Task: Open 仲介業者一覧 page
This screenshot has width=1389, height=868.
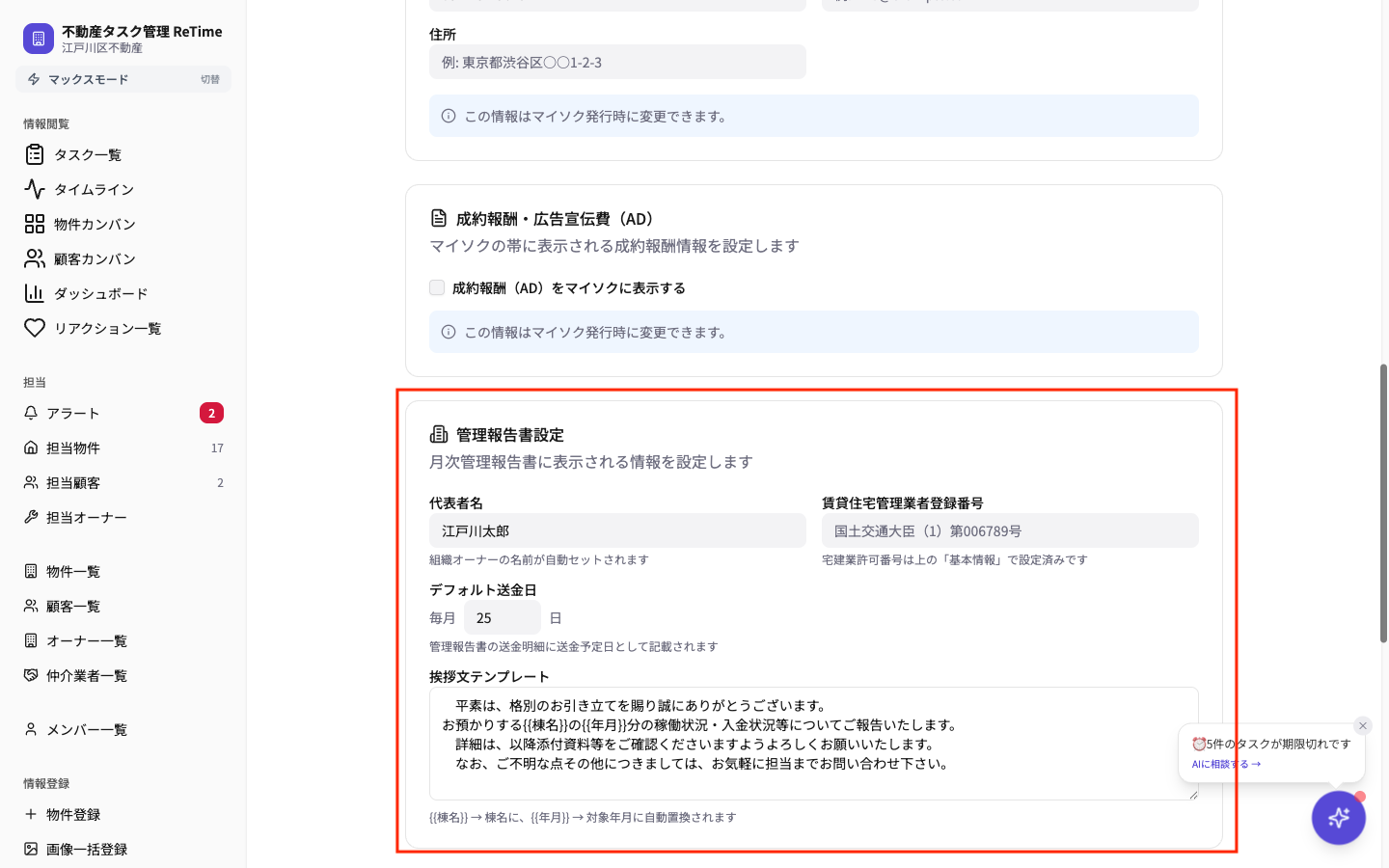Action: click(x=123, y=675)
